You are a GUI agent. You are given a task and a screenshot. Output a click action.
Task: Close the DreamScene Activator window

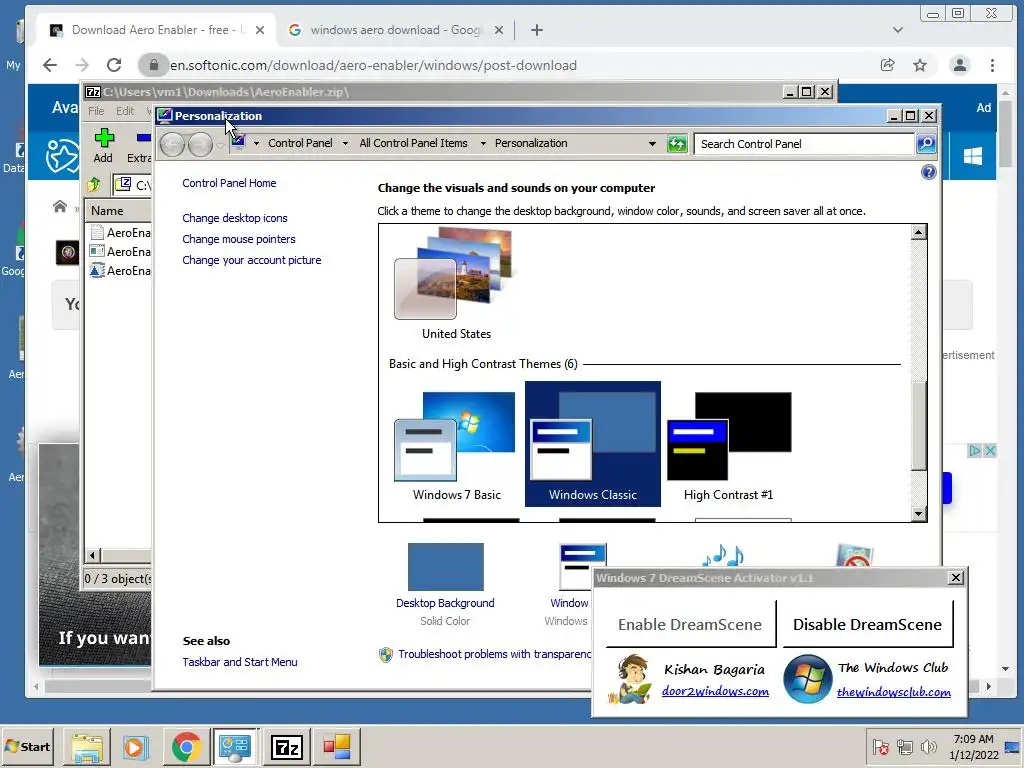click(x=955, y=577)
